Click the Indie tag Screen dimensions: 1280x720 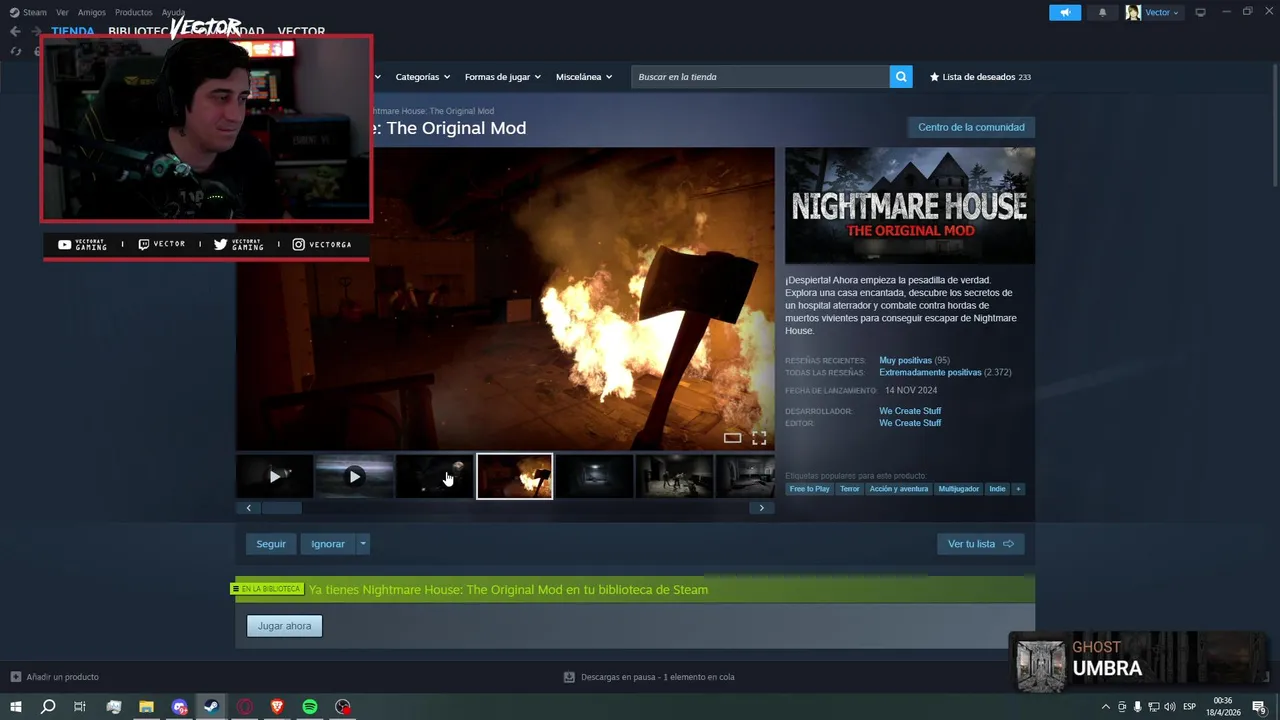[997, 489]
